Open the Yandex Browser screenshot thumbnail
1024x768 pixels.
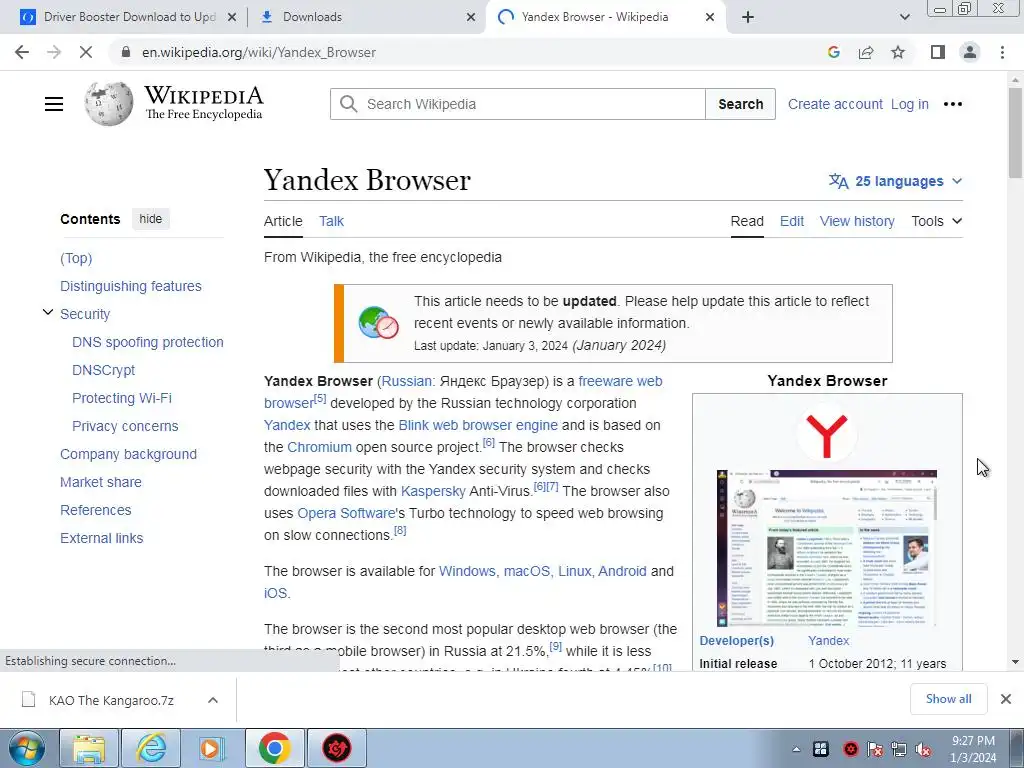827,548
